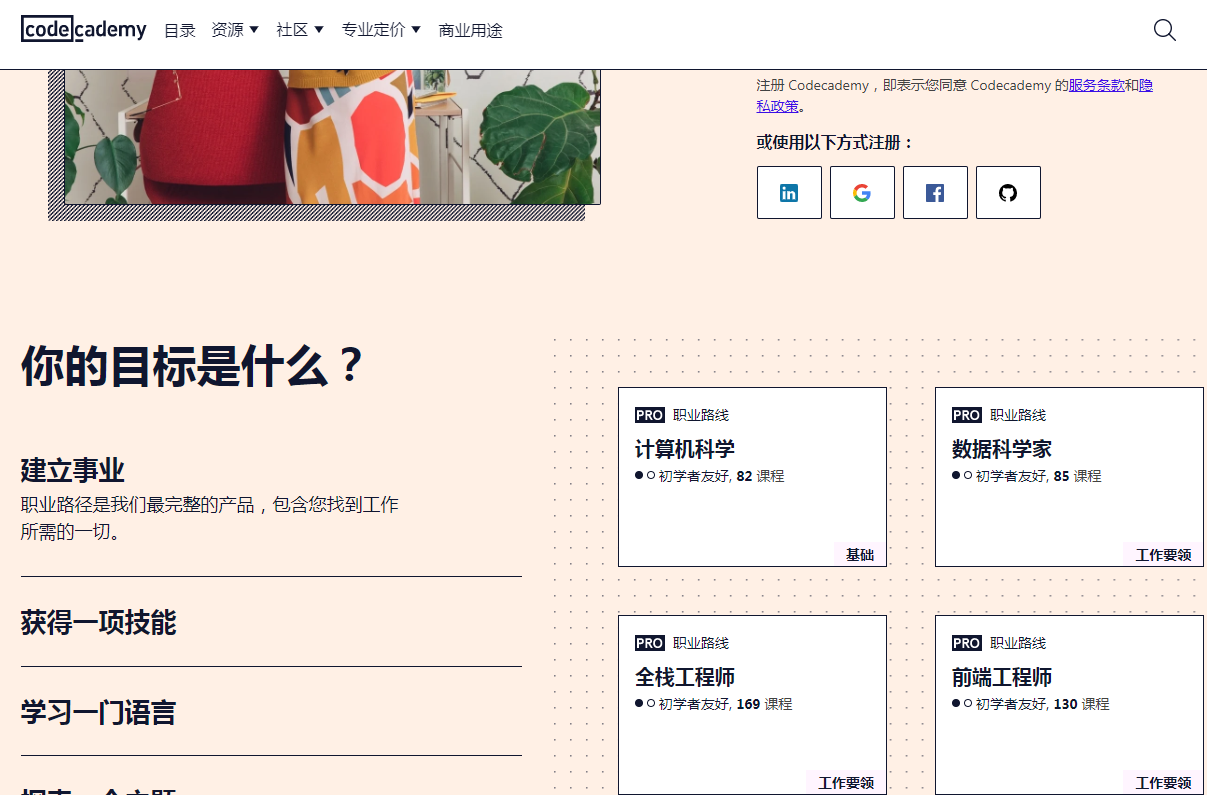Screen dimensions: 1207x795
Task: Open the 全栈工程师 career path card
Action: (752, 705)
